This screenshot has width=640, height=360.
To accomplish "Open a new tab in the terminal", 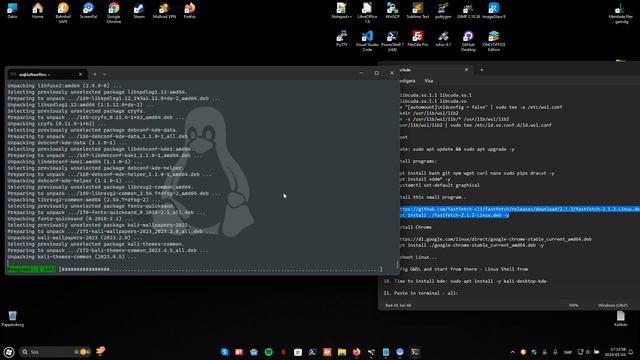I will click(95, 74).
